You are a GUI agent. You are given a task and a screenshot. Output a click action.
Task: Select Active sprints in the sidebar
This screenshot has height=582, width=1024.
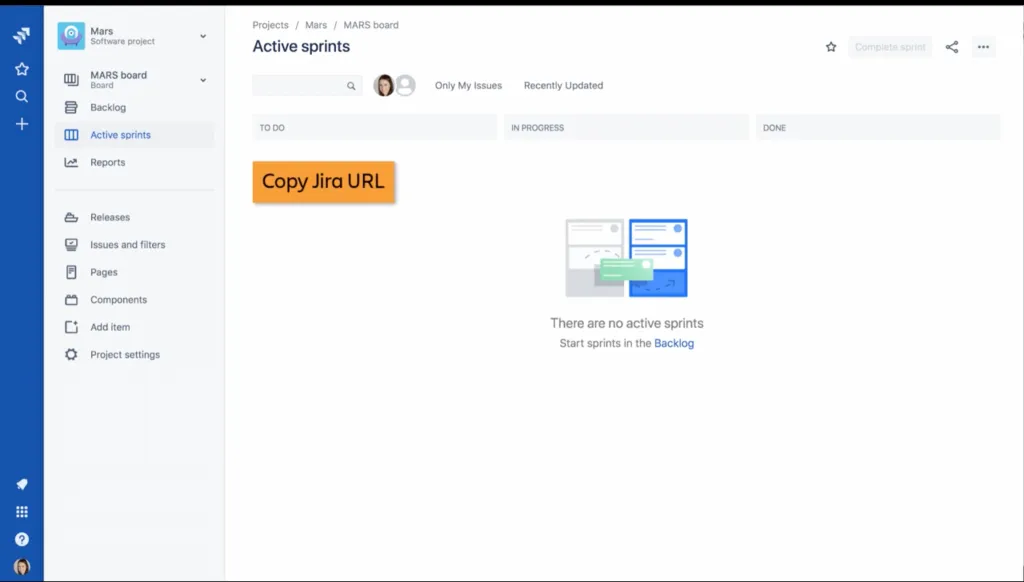click(x=135, y=135)
